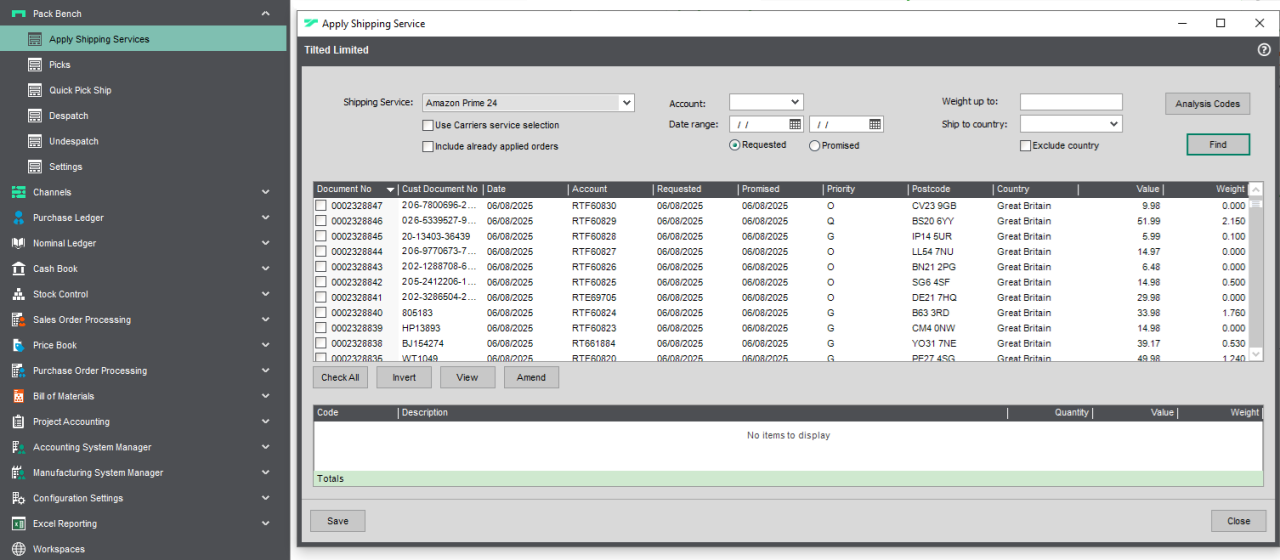This screenshot has height=560, width=1280.
Task: Tick the Exclude country checkbox
Action: [1026, 146]
